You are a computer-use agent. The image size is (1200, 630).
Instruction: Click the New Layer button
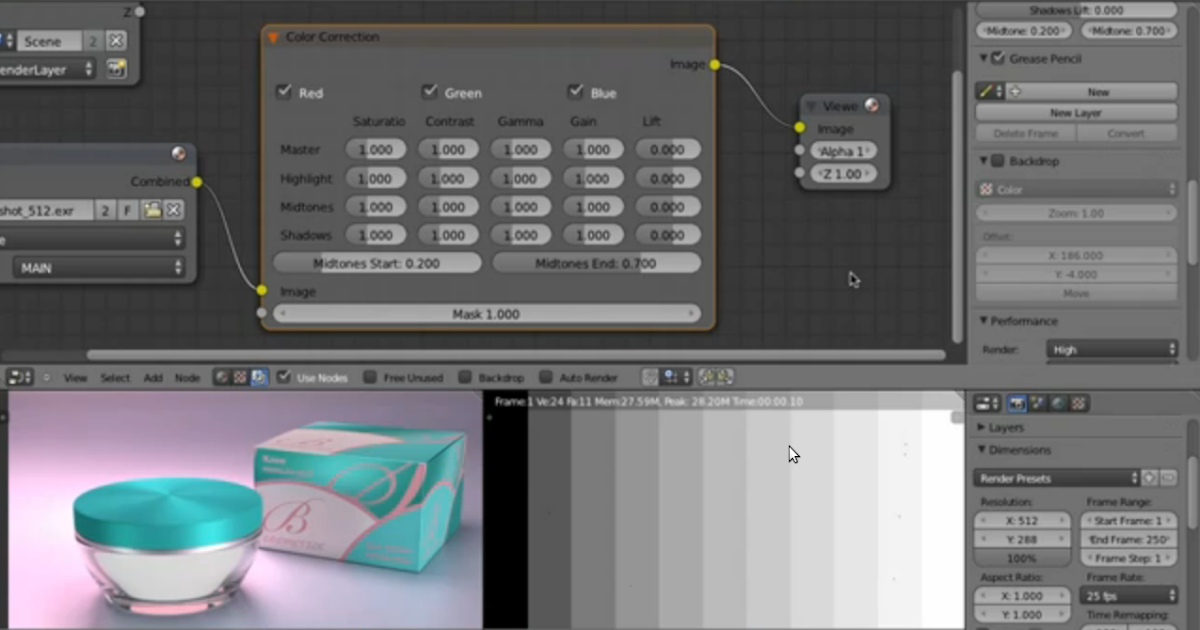pos(1076,112)
